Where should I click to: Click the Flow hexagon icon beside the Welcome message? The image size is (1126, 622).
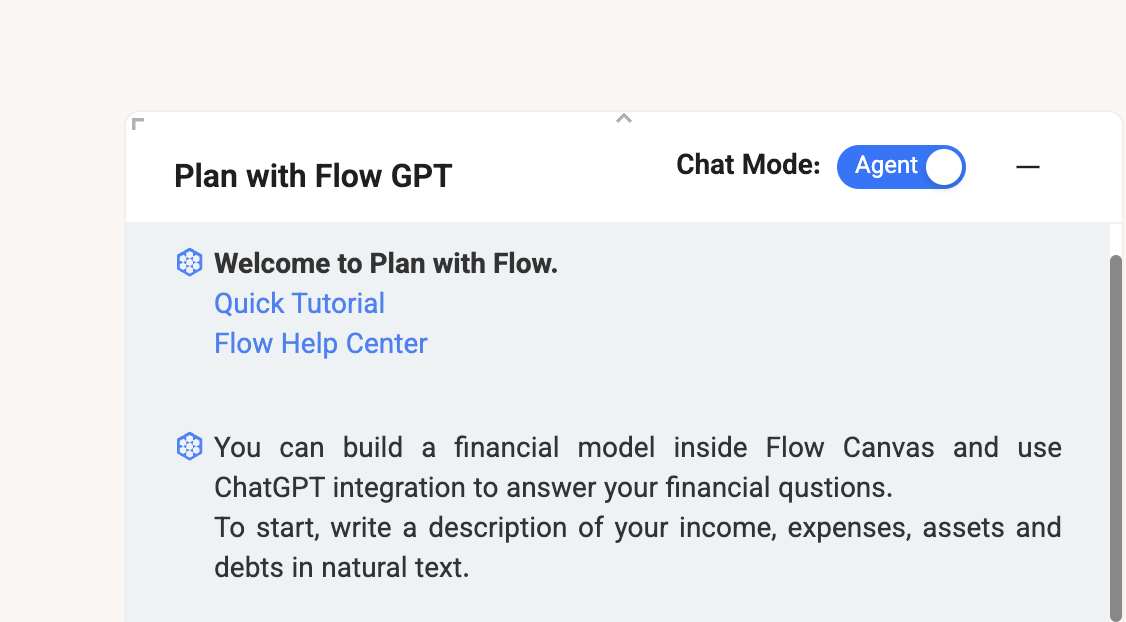[x=190, y=262]
